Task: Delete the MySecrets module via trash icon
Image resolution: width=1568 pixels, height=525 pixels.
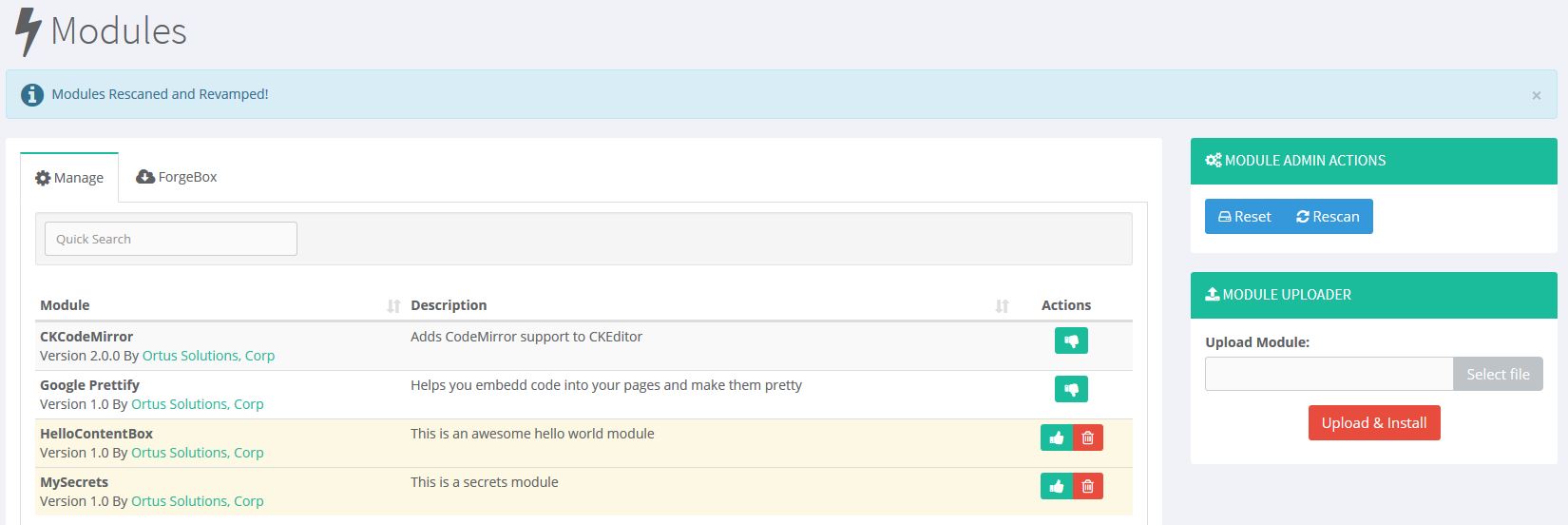Action: pos(1088,486)
